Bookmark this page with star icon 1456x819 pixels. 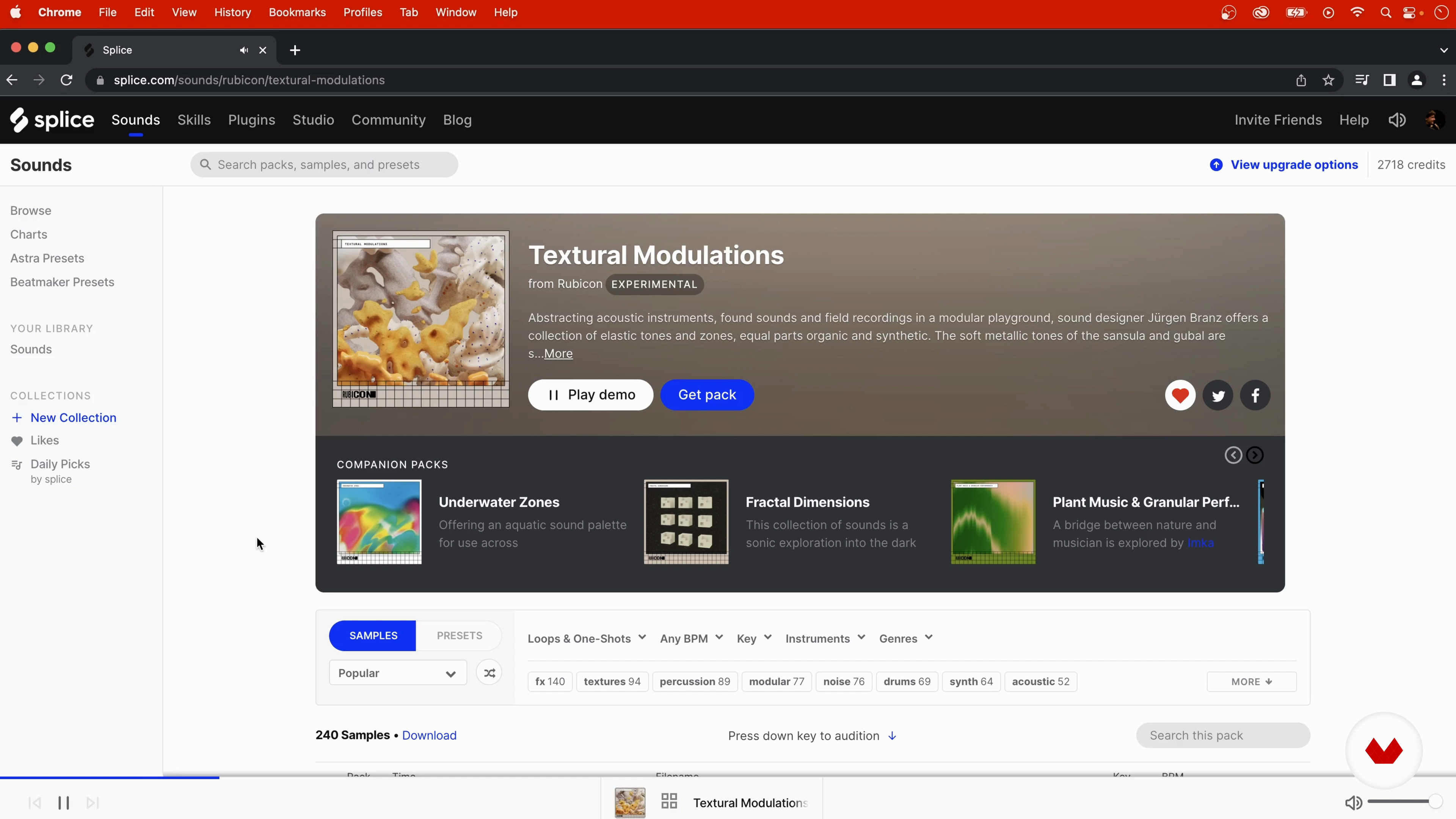coord(1329,80)
